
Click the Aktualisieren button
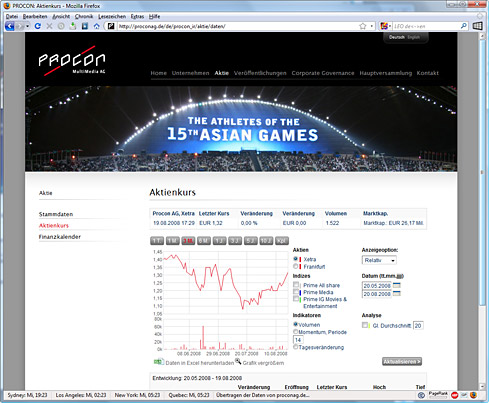click(x=402, y=361)
